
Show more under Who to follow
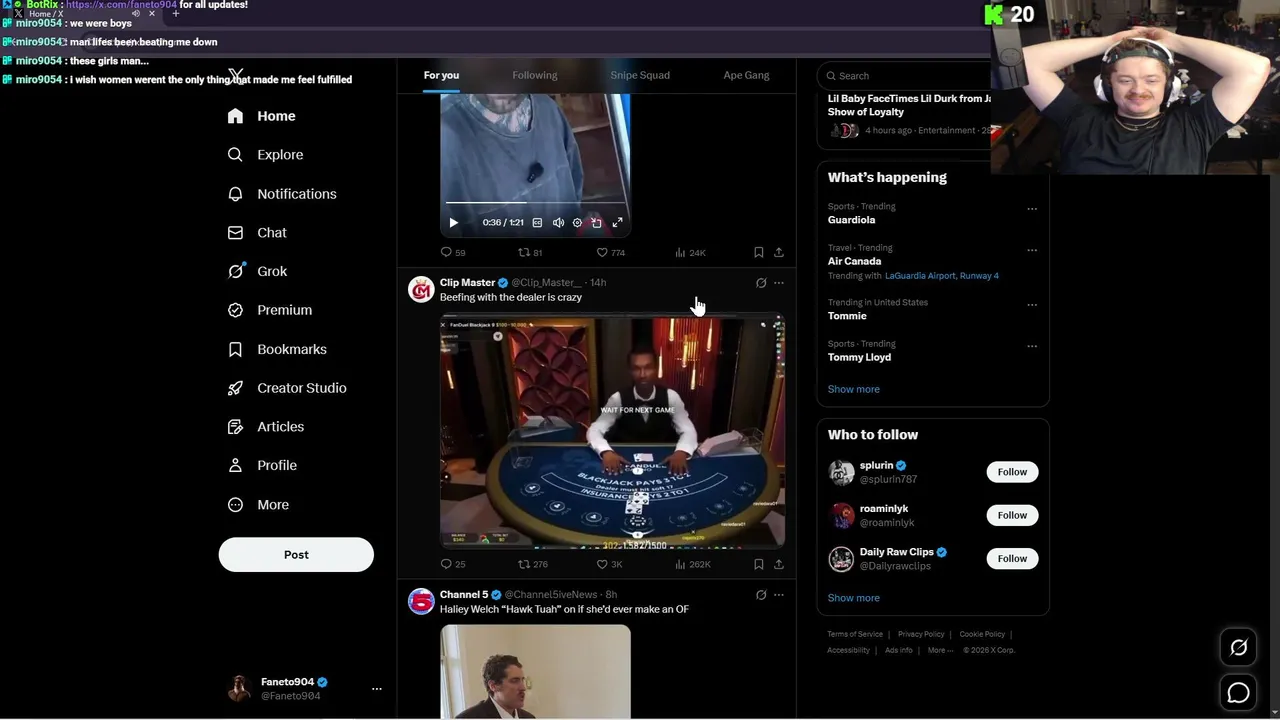853,598
